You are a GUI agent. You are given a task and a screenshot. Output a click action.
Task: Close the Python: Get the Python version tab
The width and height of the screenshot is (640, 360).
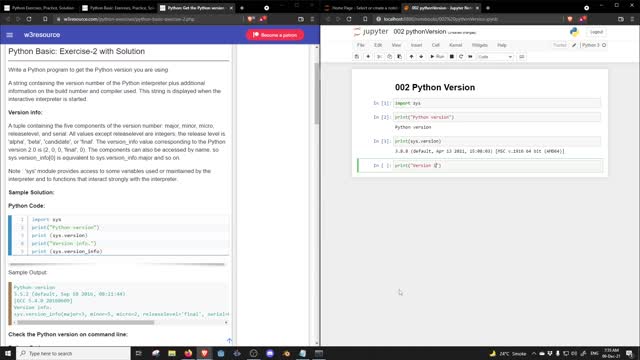[x=231, y=8]
